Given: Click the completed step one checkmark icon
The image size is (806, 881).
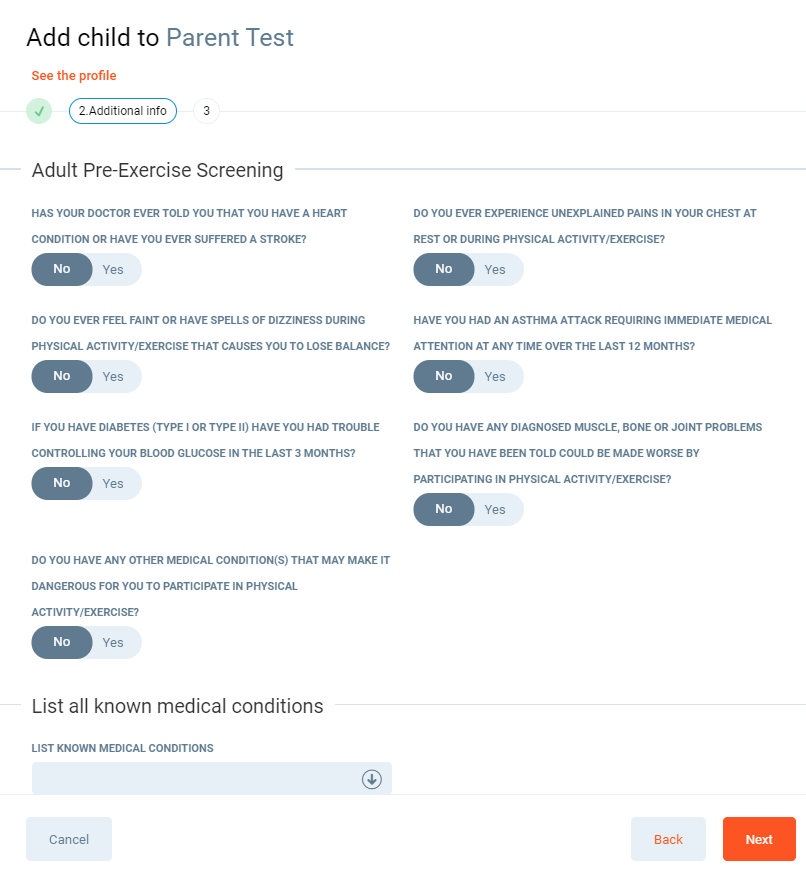Looking at the screenshot, I should click(x=39, y=111).
